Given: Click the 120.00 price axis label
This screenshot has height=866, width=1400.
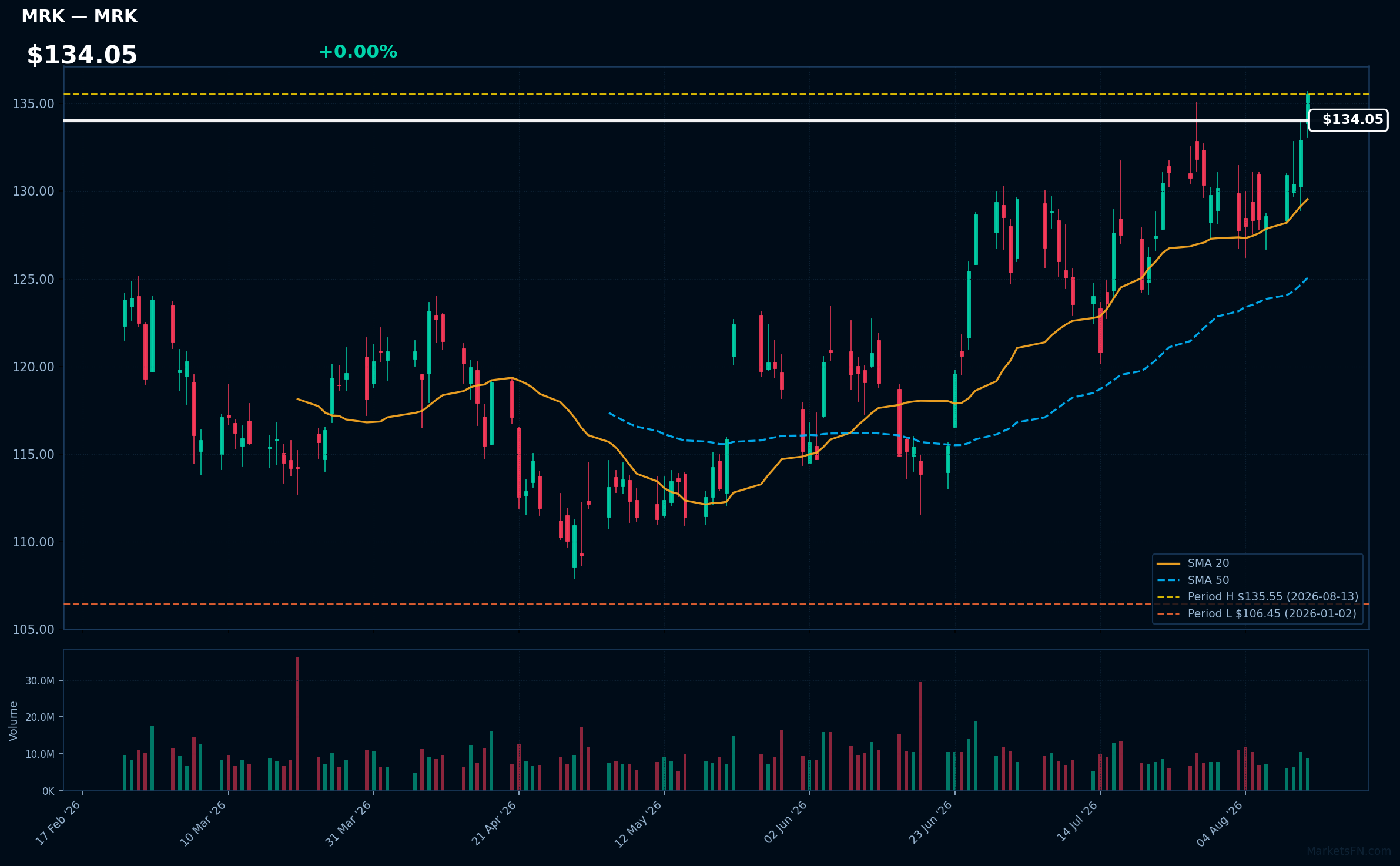Looking at the screenshot, I should click(34, 367).
